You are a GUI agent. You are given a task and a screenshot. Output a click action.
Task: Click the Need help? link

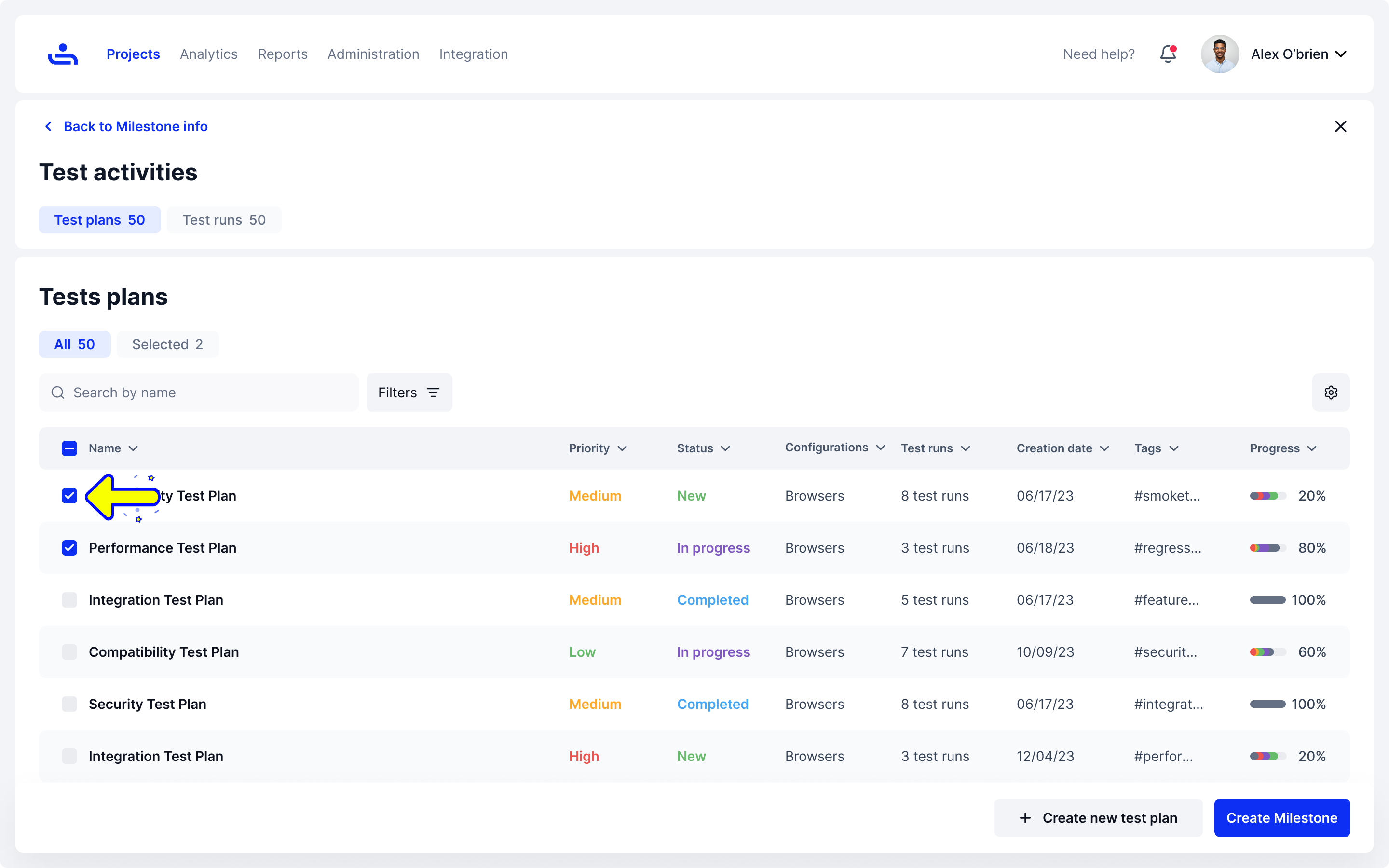click(1099, 54)
